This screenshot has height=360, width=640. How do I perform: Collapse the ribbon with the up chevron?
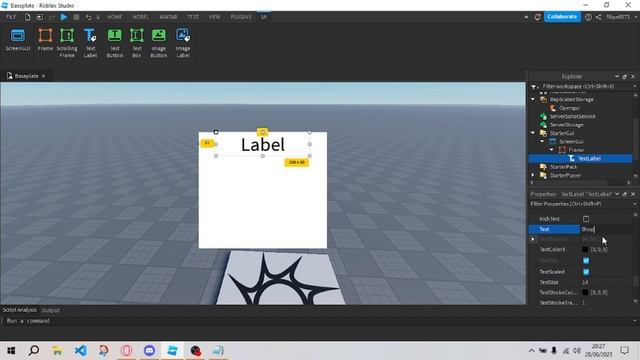pyautogui.click(x=526, y=17)
